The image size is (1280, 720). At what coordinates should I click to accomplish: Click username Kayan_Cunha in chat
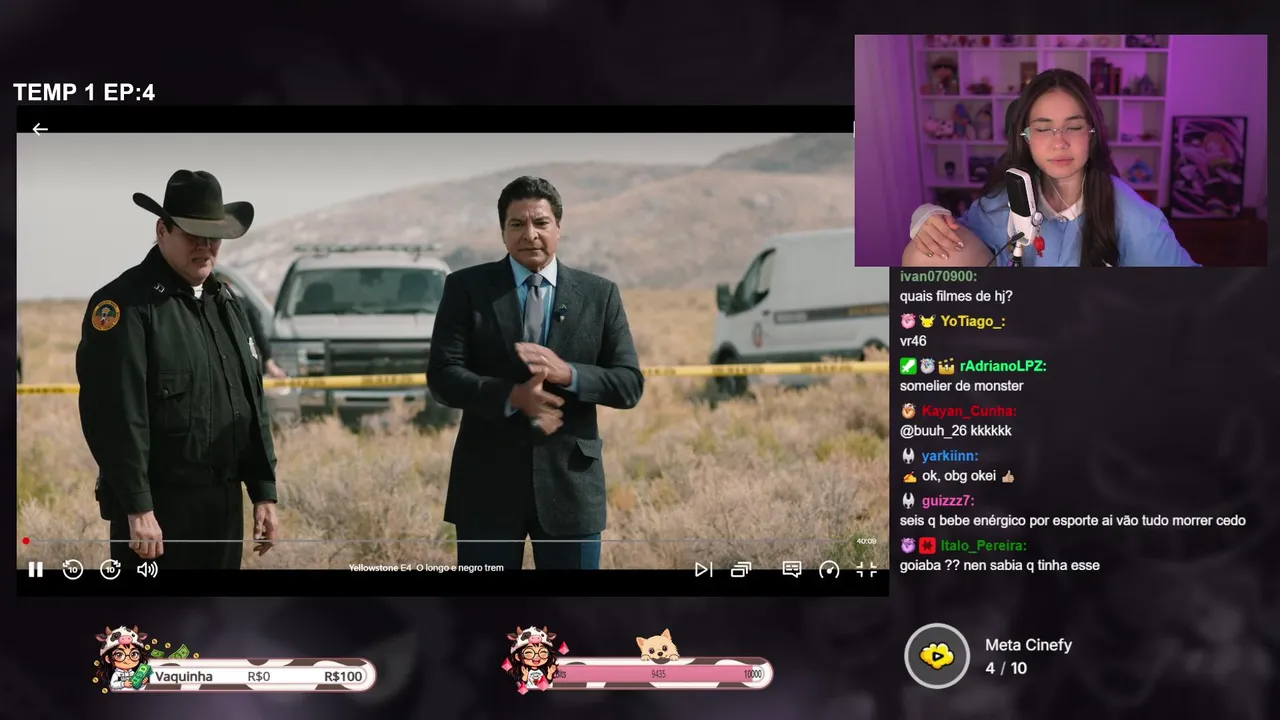point(969,411)
